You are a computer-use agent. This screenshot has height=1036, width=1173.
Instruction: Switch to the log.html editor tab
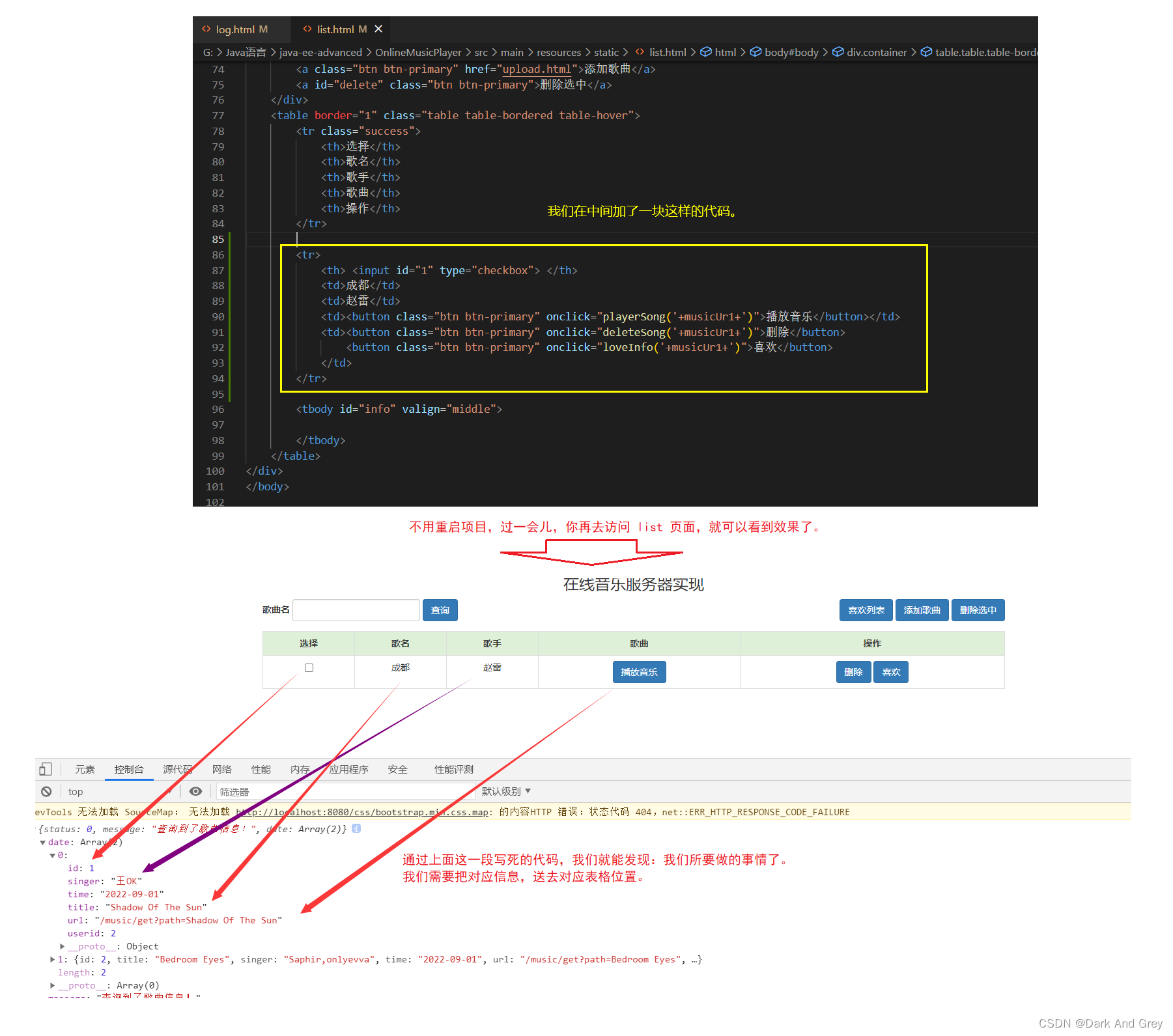pyautogui.click(x=242, y=29)
